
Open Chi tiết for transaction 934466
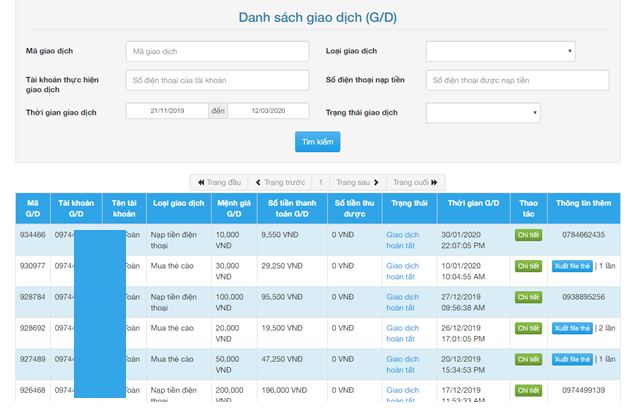click(x=528, y=235)
